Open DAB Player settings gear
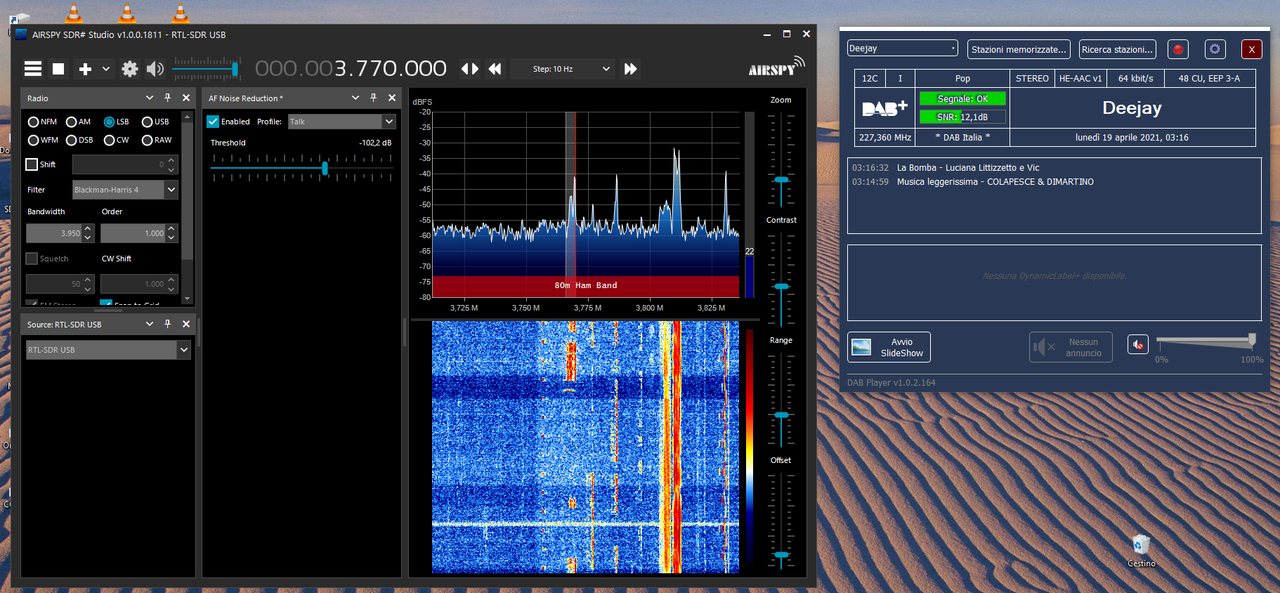Viewport: 1280px width, 593px height. 1215,49
